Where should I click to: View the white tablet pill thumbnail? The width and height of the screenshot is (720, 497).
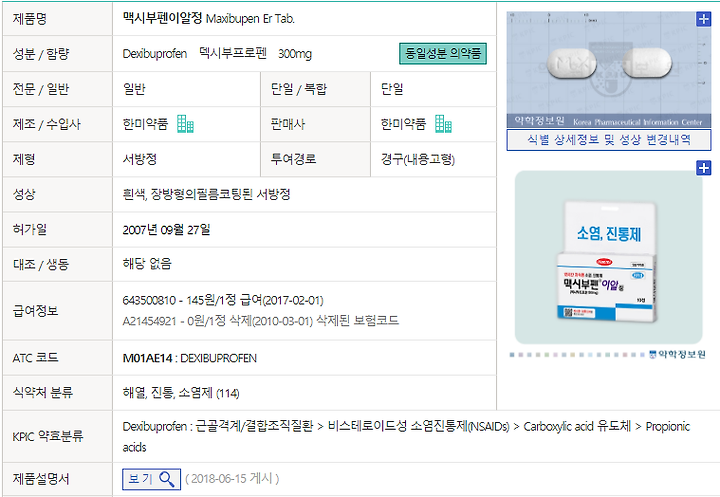[x=609, y=69]
